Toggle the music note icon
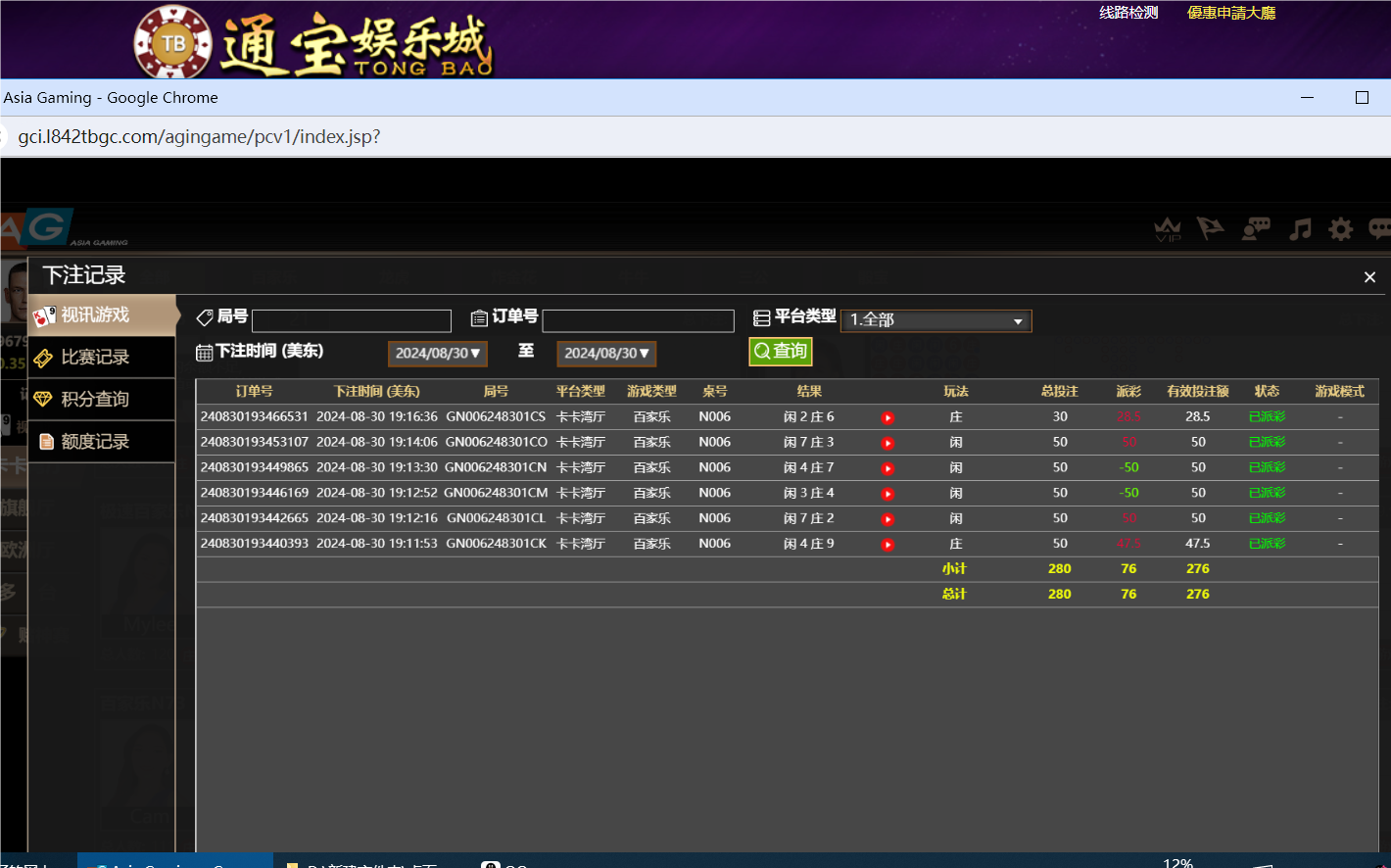The width and height of the screenshot is (1391, 868). pyautogui.click(x=1299, y=229)
